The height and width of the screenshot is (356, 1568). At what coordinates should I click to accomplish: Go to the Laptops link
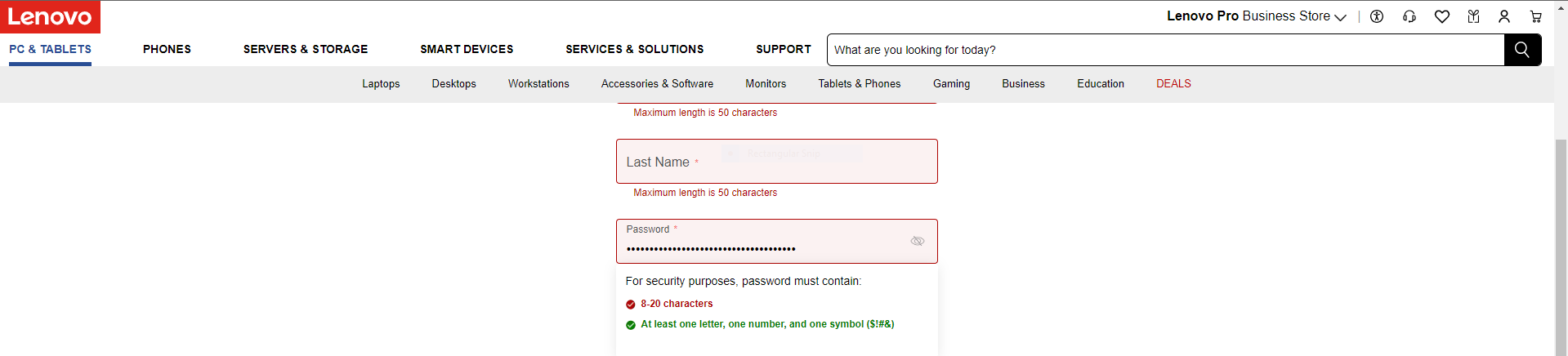[x=381, y=83]
